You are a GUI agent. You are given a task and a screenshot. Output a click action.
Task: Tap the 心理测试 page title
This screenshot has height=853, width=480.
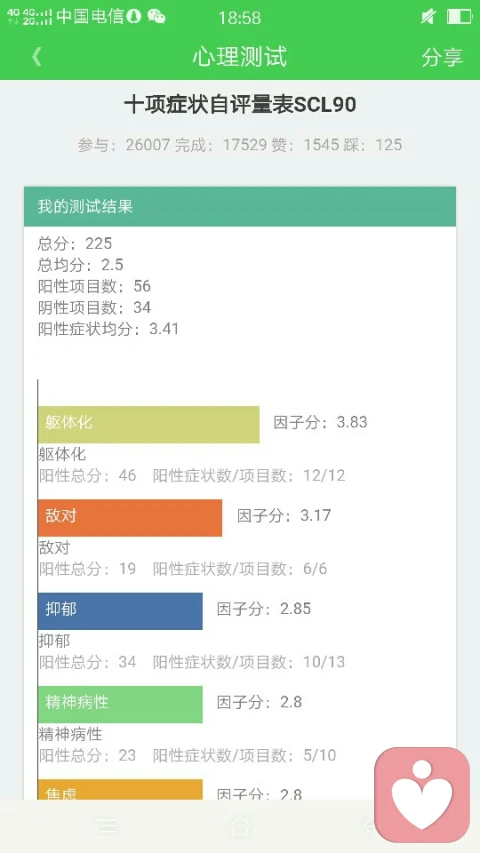(x=240, y=57)
